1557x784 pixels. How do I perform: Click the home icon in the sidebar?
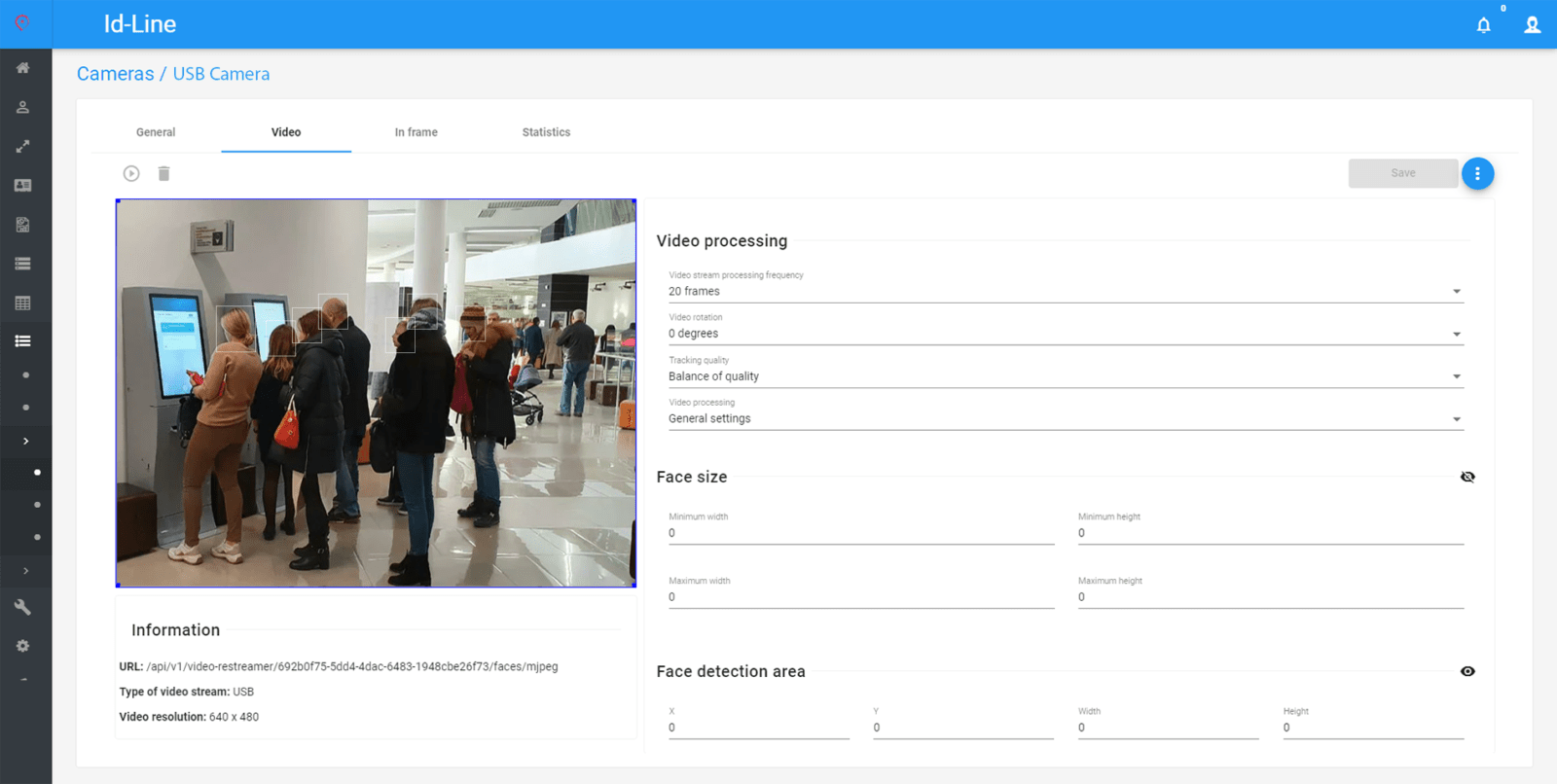point(22,68)
